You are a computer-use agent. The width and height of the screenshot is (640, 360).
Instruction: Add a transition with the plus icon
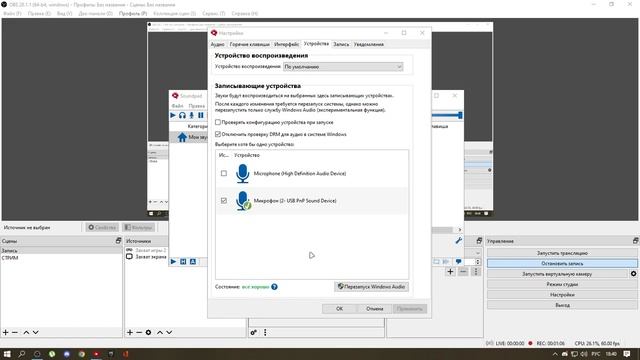pos(450,271)
